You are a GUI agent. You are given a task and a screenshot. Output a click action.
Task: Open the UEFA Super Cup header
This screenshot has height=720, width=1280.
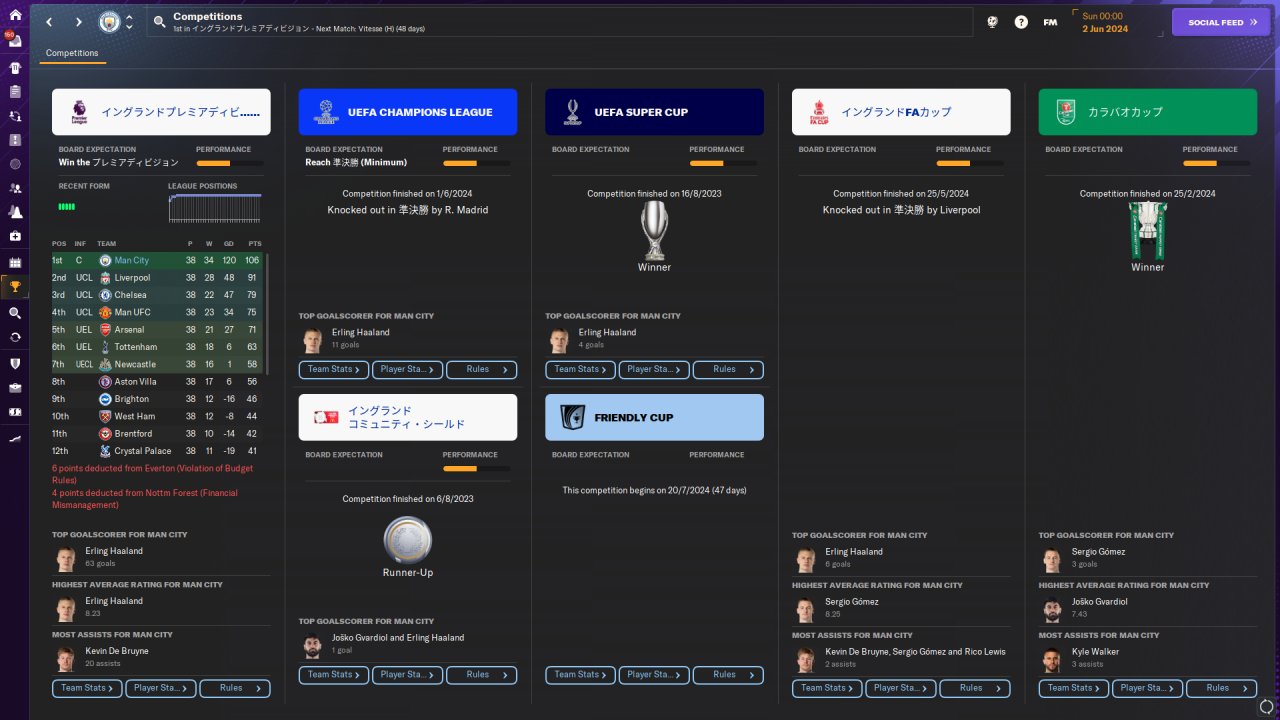click(x=654, y=112)
